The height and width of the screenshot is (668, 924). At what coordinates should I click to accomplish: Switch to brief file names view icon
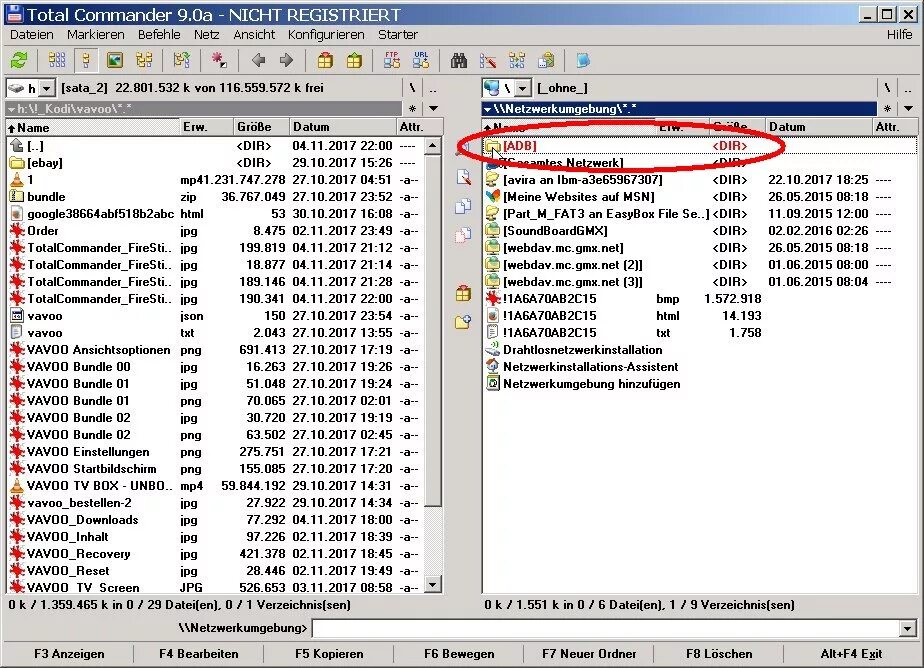tap(57, 60)
